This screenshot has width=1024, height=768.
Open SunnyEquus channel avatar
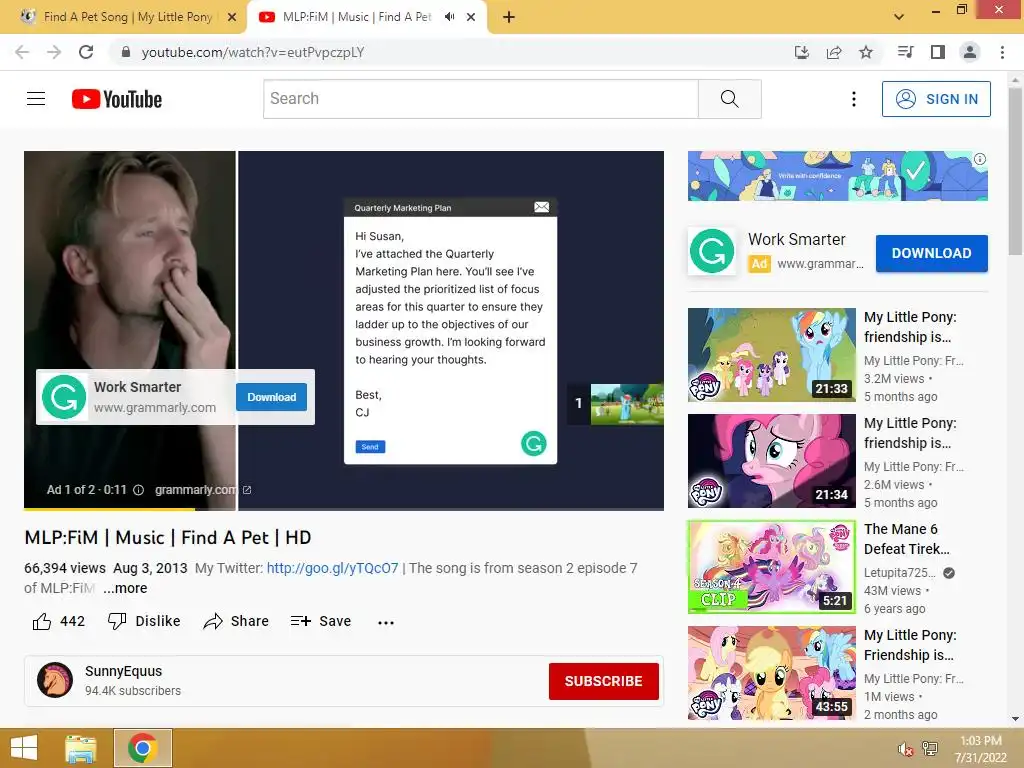[x=55, y=680]
